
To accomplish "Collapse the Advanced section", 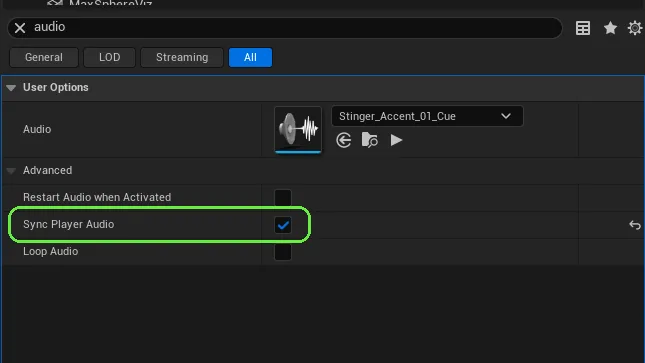I will (11, 170).
